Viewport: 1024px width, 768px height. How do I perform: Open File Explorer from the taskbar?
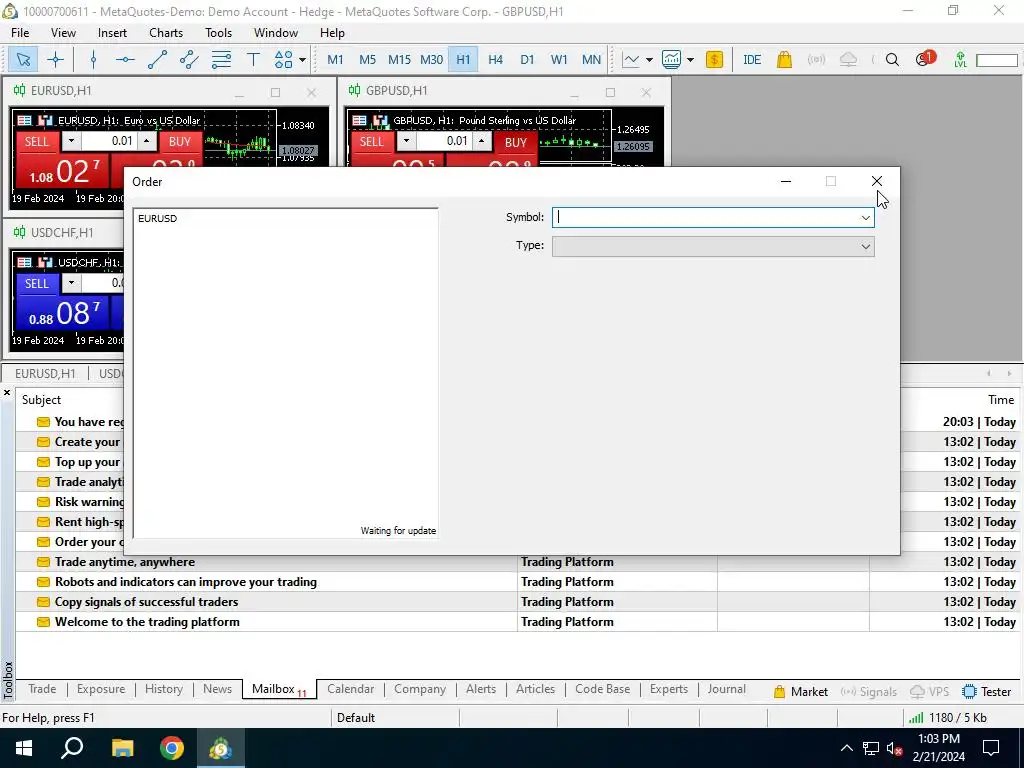coord(122,748)
